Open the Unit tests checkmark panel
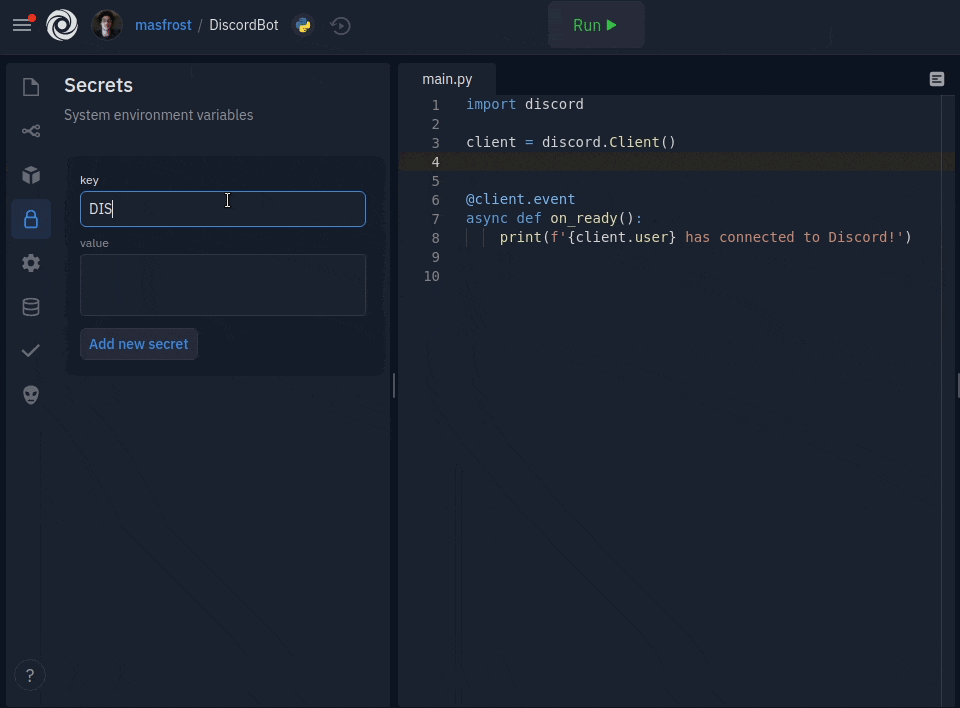 [31, 351]
